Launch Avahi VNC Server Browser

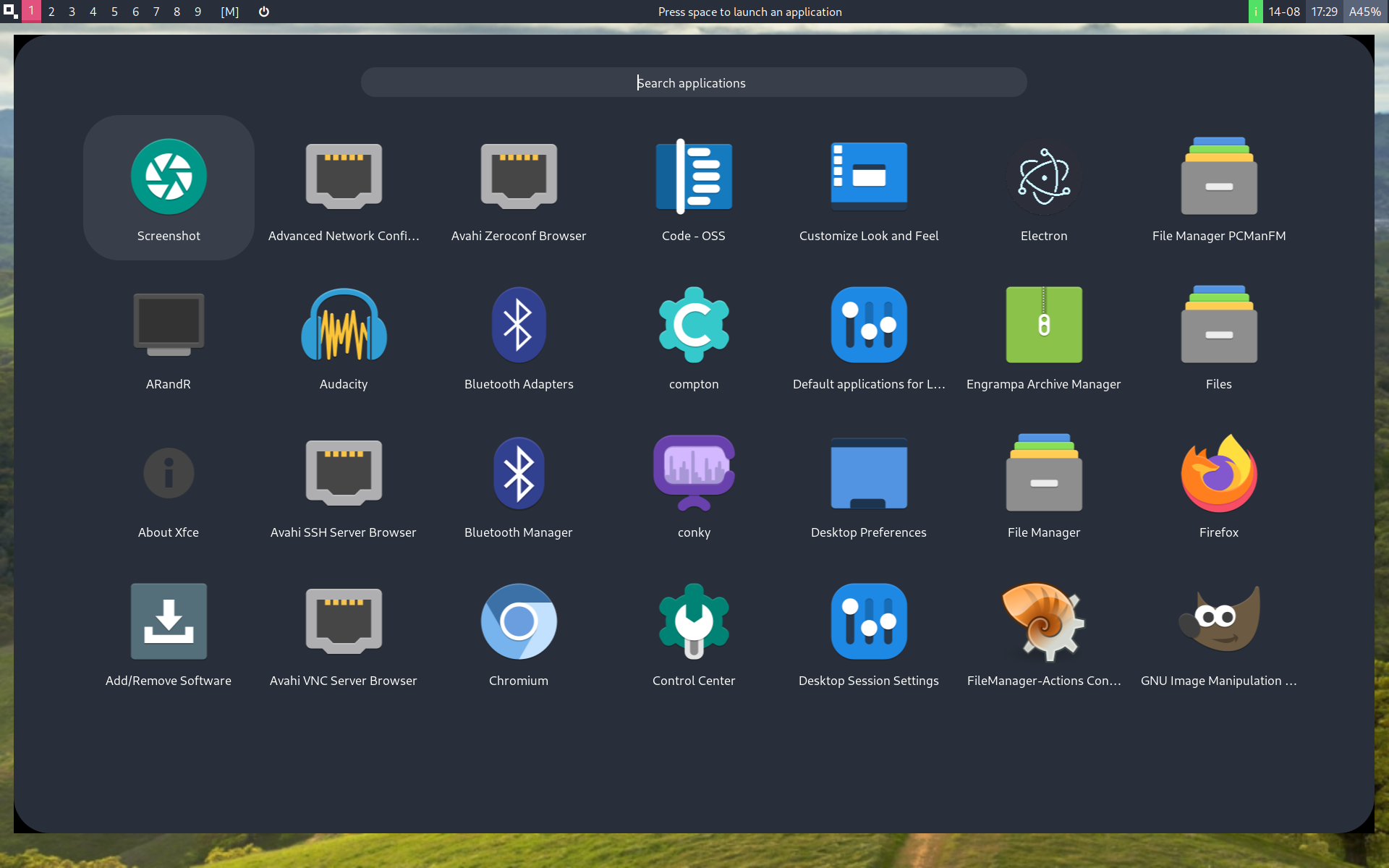click(344, 633)
